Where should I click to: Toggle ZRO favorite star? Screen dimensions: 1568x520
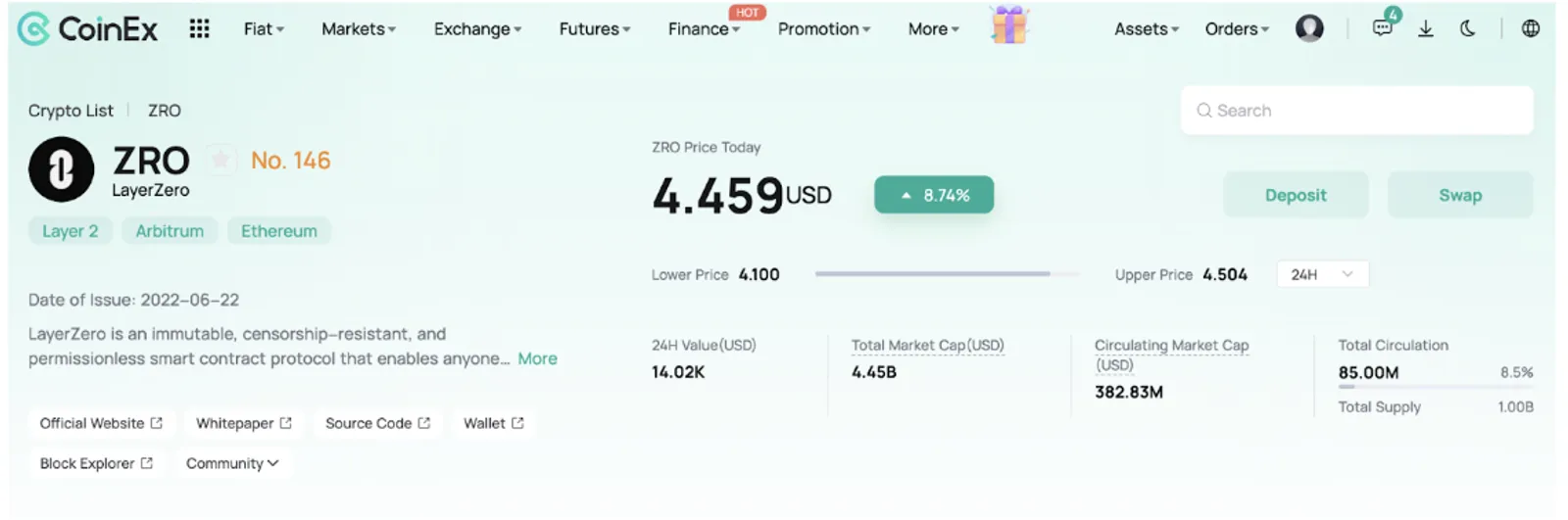pos(221,160)
